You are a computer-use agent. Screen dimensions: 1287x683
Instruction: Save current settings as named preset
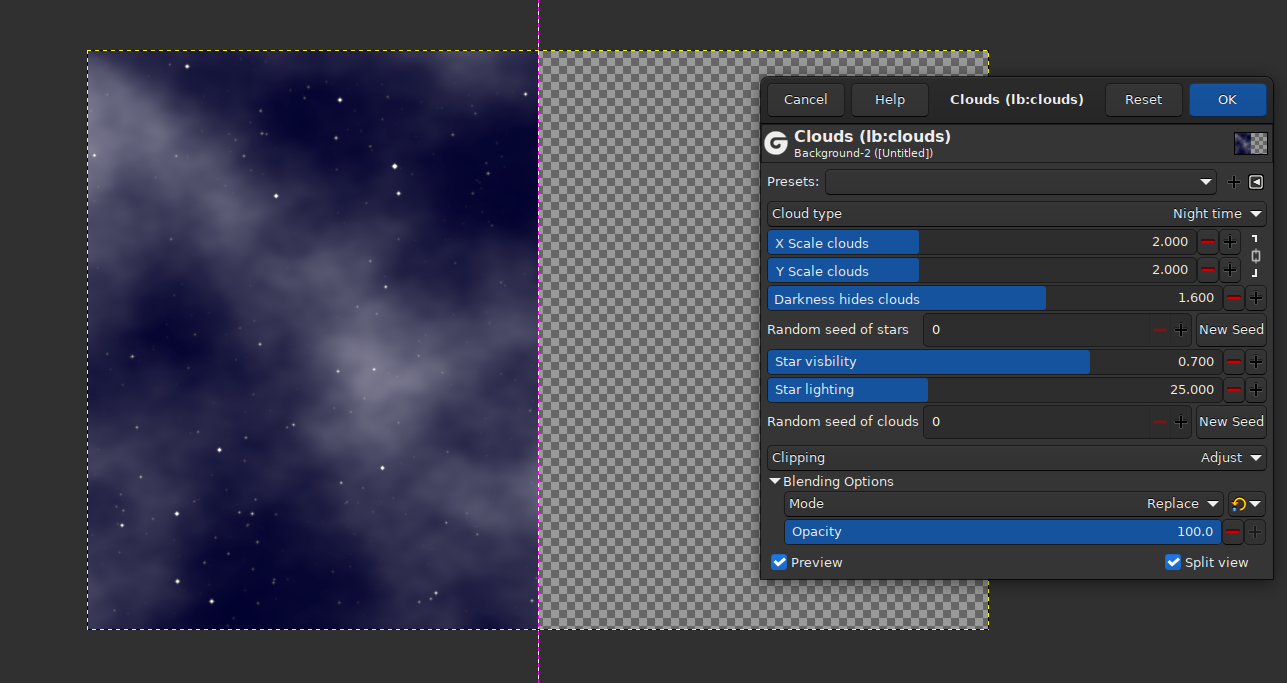pos(1233,182)
